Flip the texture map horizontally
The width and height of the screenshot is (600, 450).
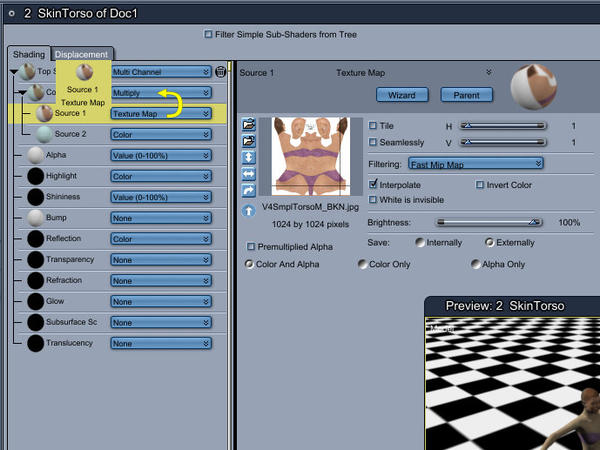248,174
